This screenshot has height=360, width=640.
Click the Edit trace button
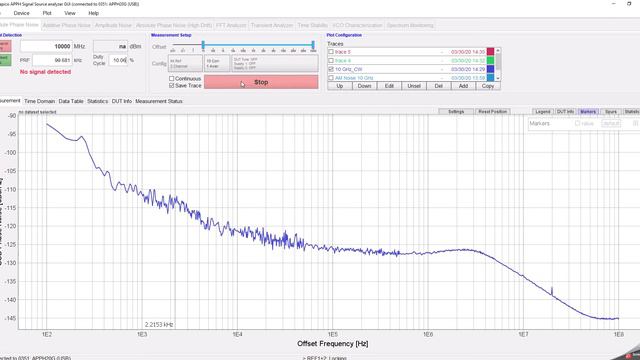click(389, 86)
